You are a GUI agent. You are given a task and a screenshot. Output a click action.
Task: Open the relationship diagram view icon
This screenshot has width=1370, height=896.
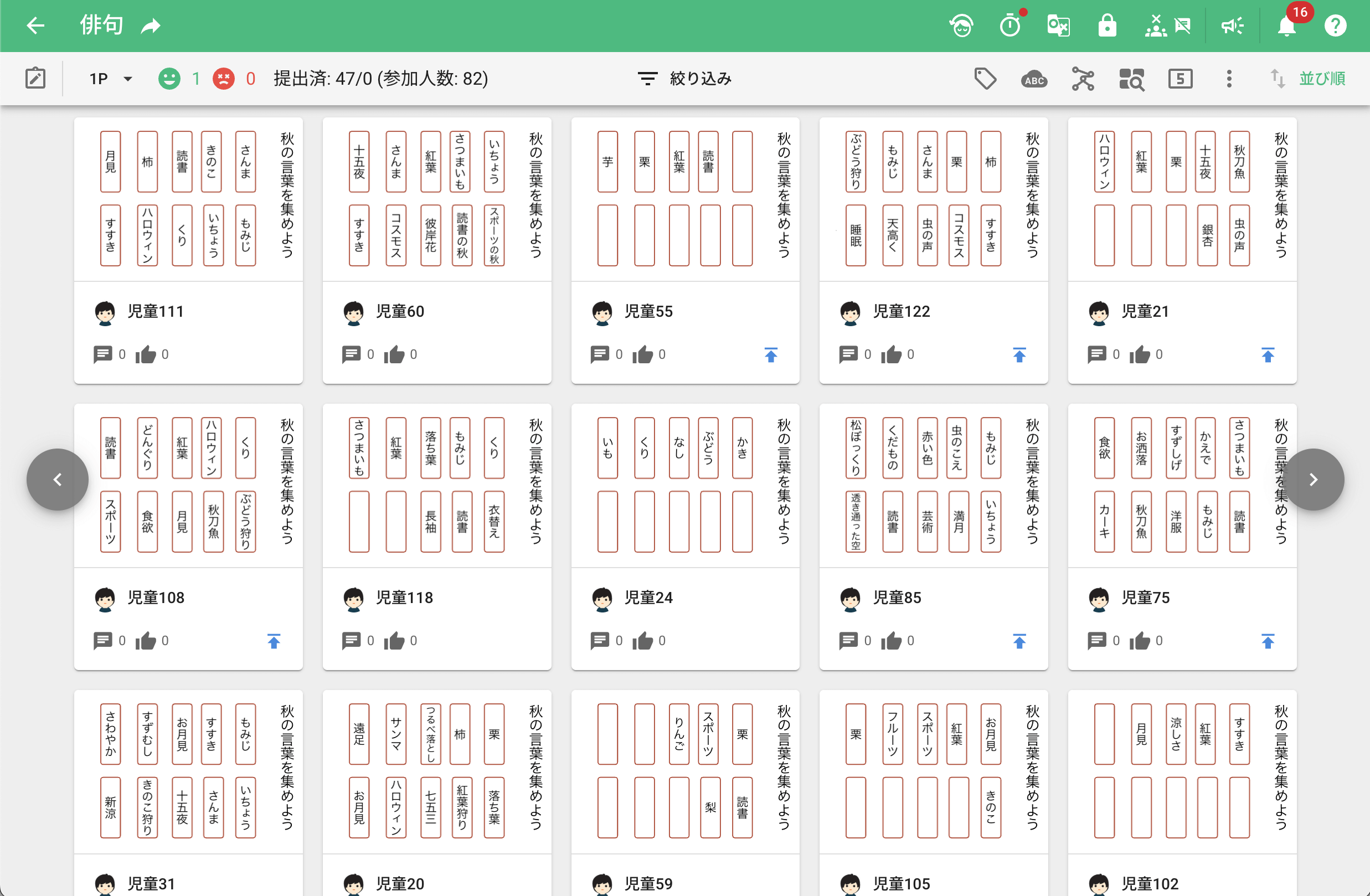(x=1083, y=78)
